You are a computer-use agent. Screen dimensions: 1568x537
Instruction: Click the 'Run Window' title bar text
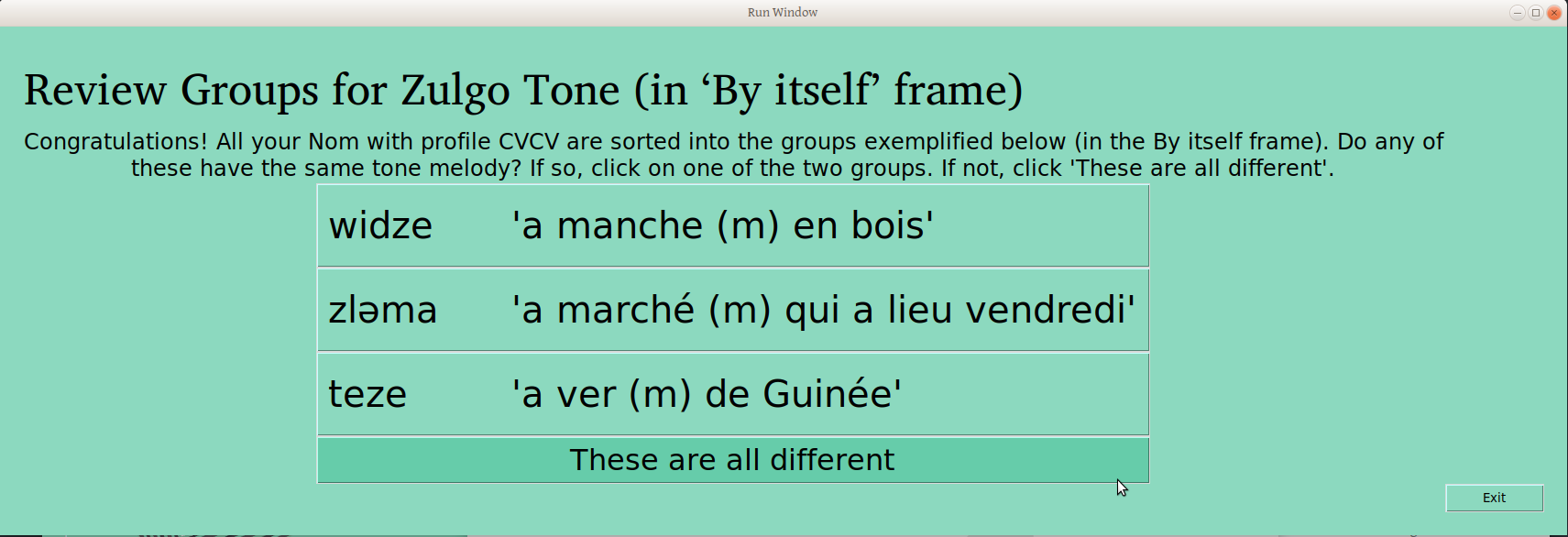coord(783,12)
